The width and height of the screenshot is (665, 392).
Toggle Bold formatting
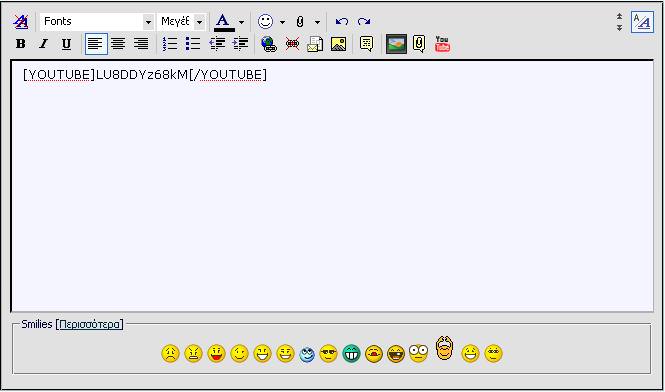[x=20, y=44]
